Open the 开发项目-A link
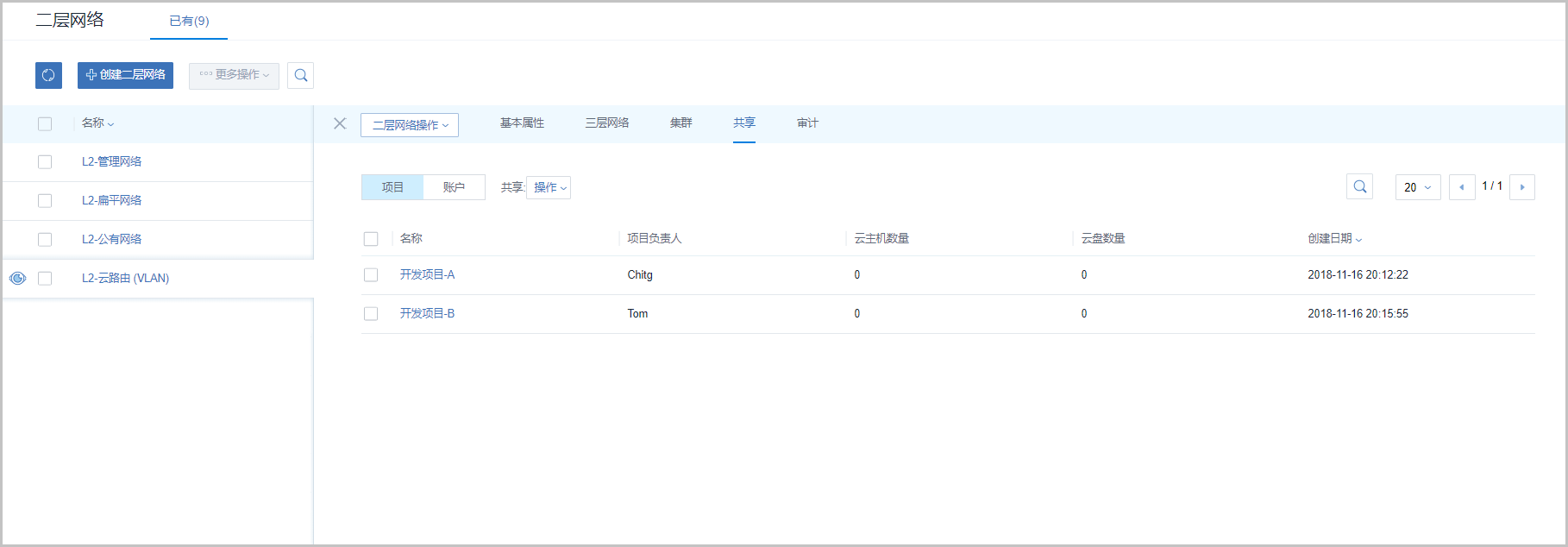The image size is (1568, 547). [x=427, y=274]
